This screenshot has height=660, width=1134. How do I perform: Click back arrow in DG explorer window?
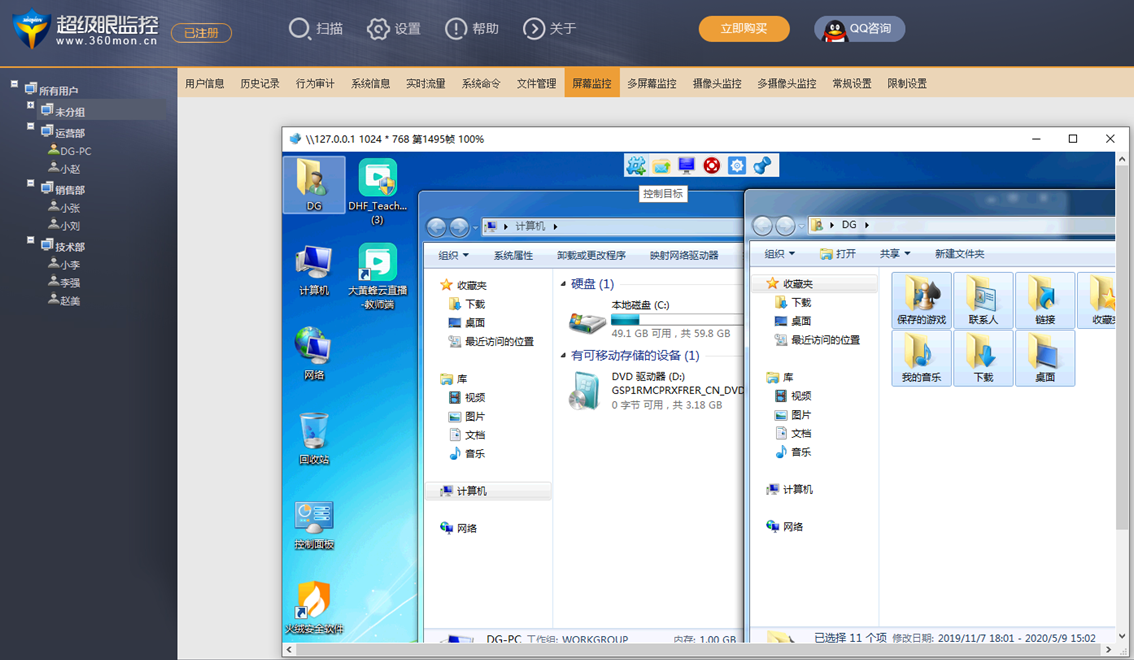762,226
